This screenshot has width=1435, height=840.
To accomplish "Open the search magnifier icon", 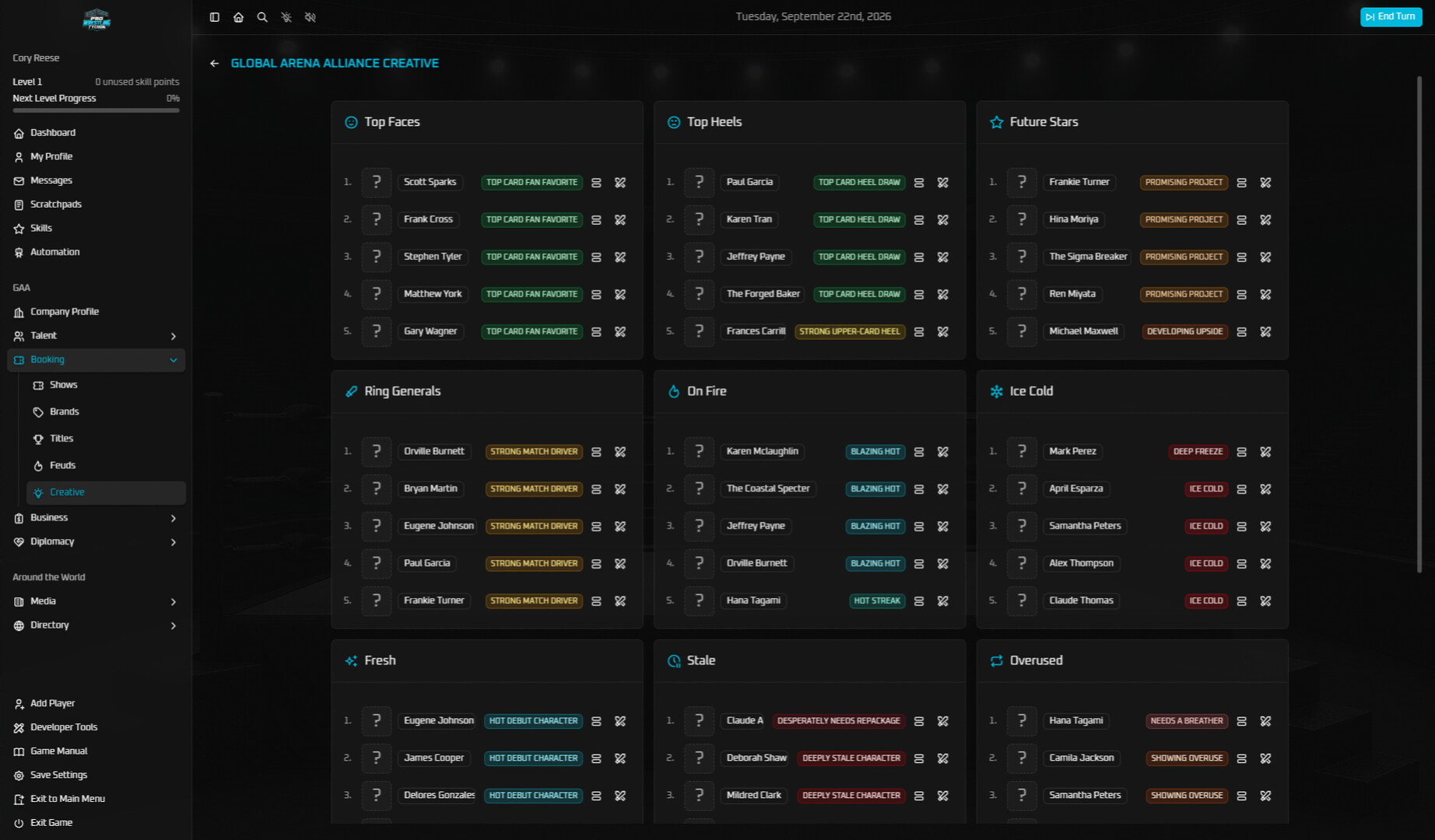I will click(262, 17).
